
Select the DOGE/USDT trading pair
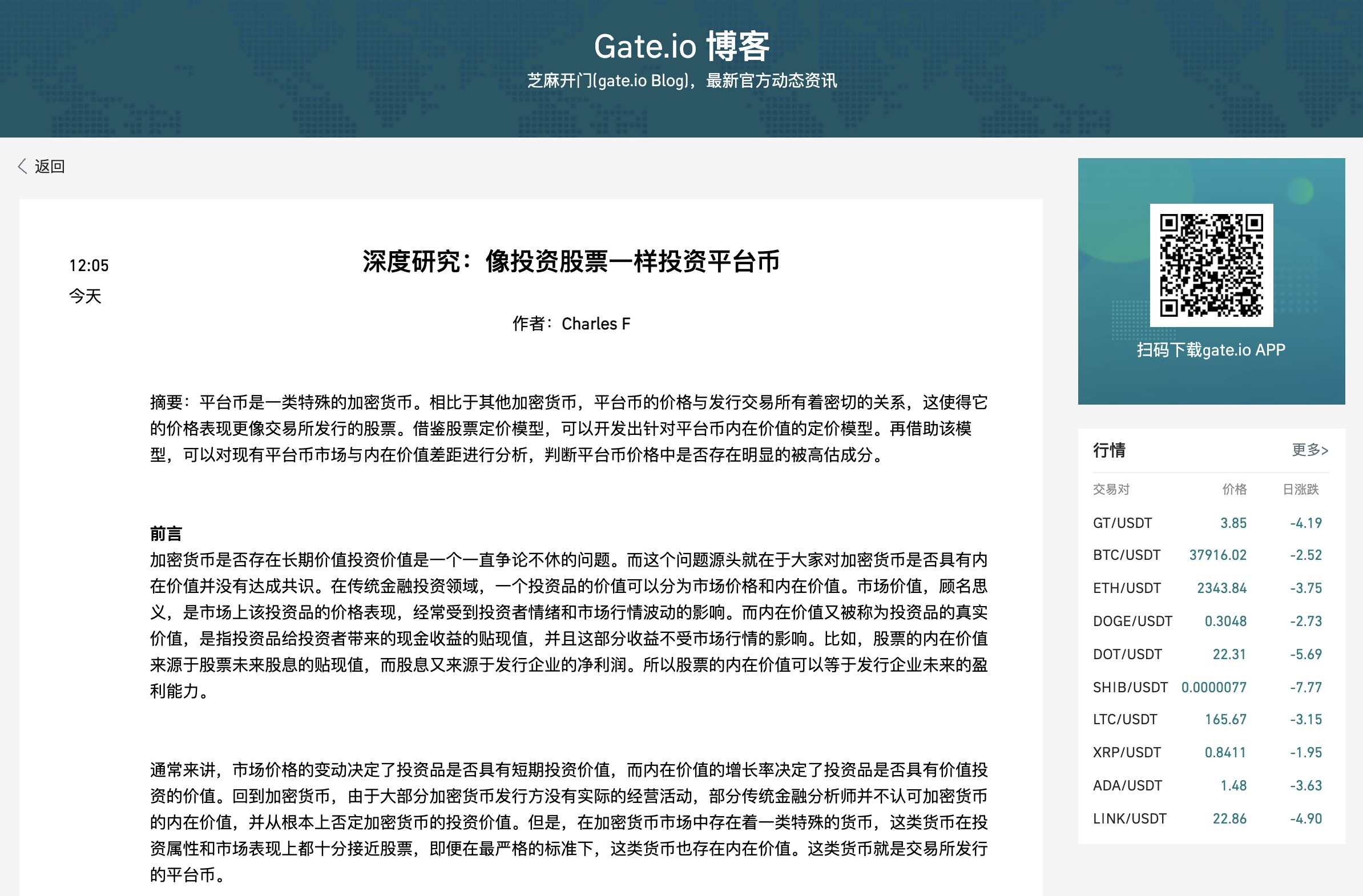[x=1132, y=621]
